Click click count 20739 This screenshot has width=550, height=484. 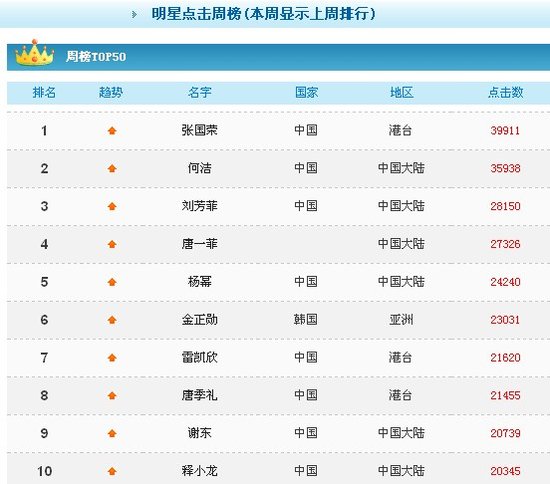(505, 433)
